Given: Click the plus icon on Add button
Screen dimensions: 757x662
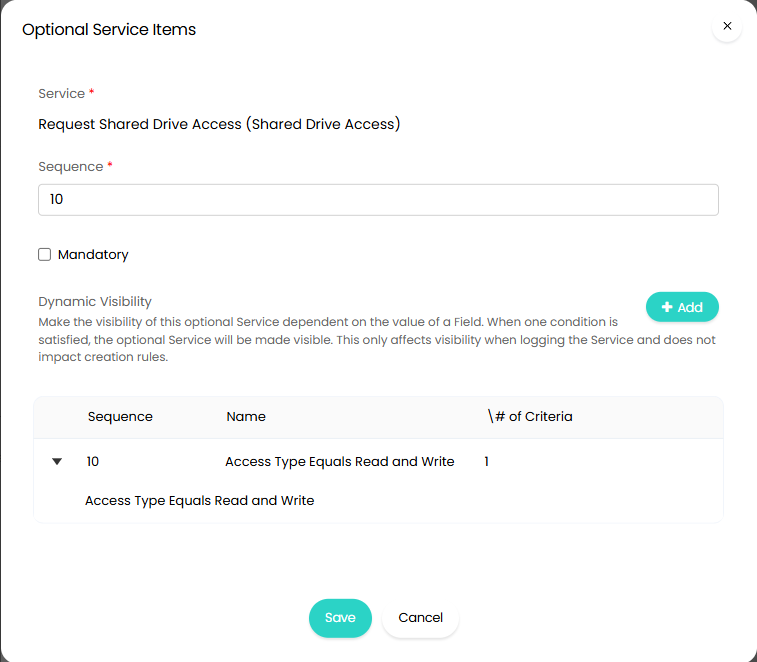Looking at the screenshot, I should pos(667,308).
